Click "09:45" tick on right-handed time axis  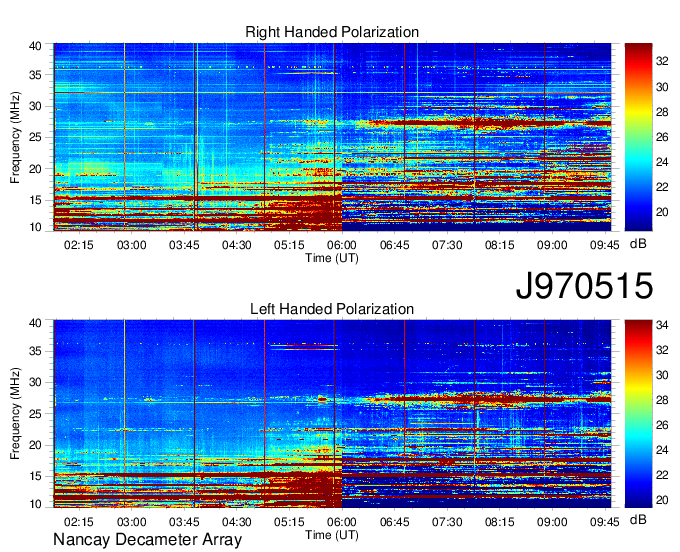click(605, 245)
